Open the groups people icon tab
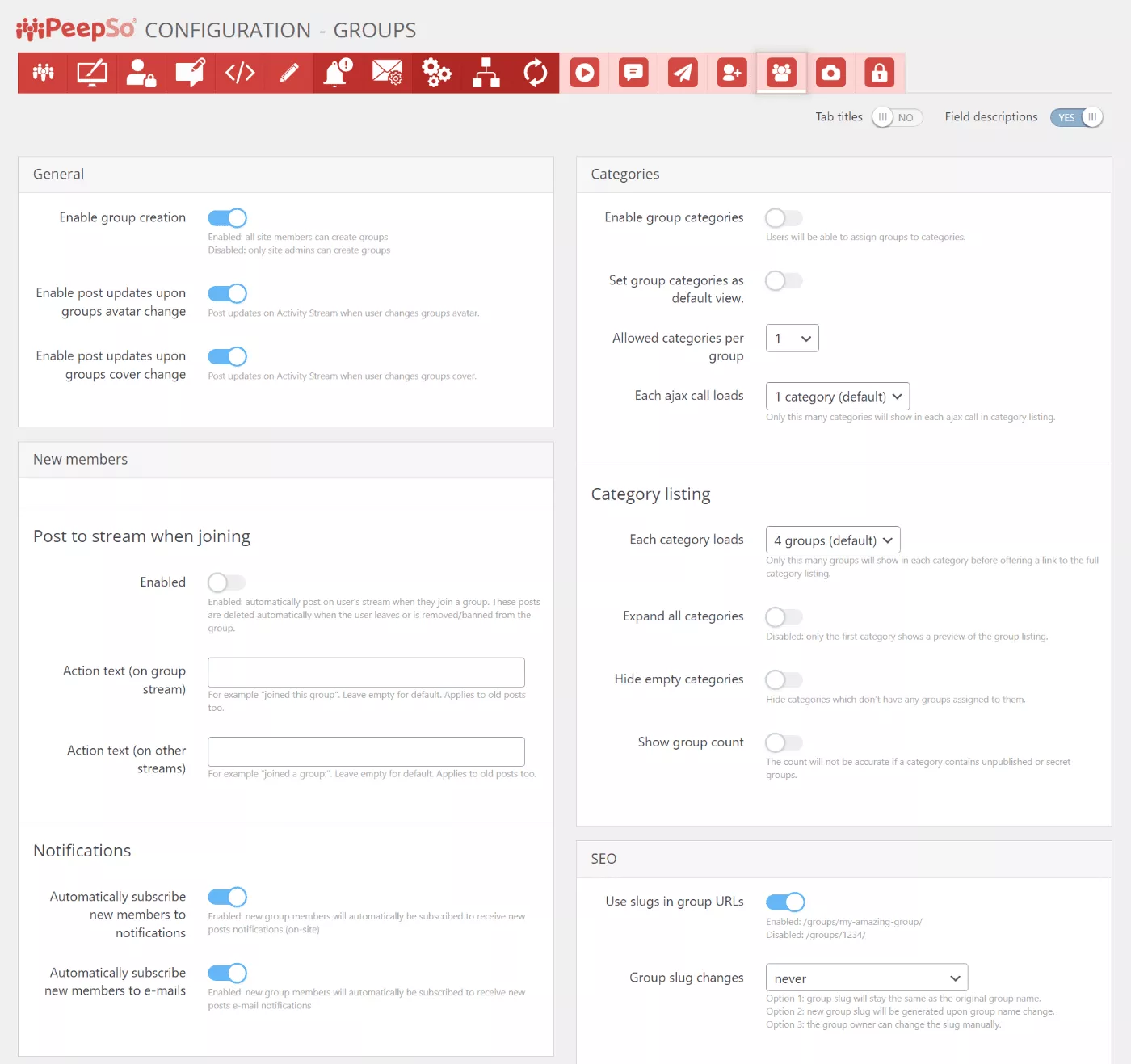 [782, 73]
